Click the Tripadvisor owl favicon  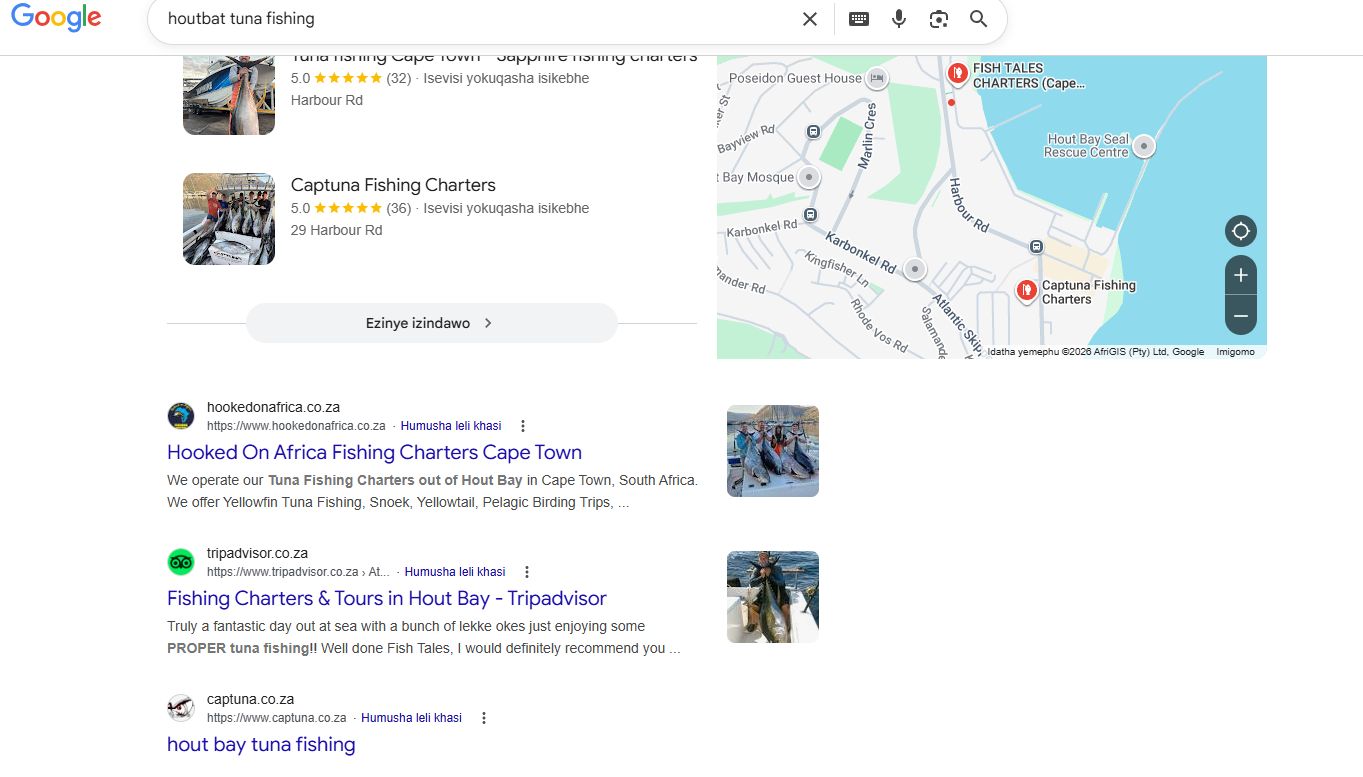pos(181,562)
